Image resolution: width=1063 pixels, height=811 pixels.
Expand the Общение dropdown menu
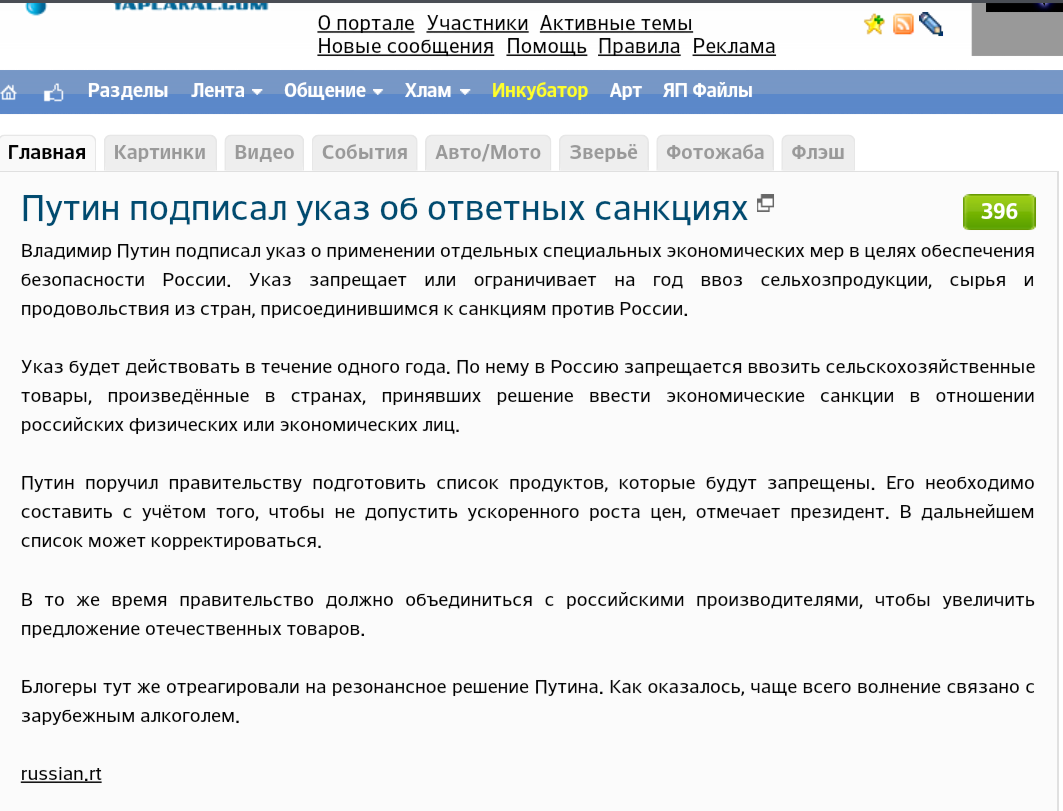point(333,91)
